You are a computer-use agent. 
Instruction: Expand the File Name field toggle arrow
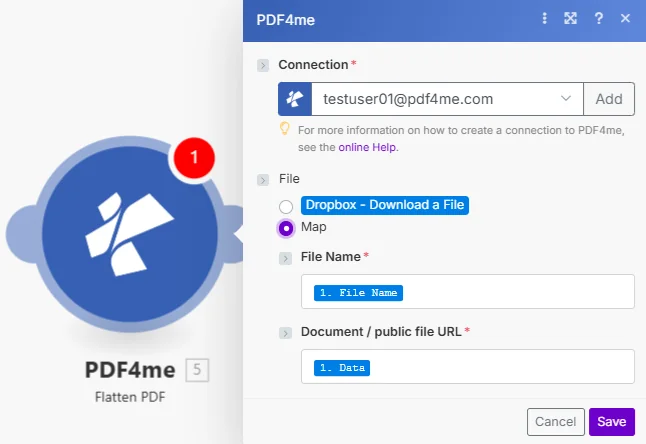click(285, 258)
